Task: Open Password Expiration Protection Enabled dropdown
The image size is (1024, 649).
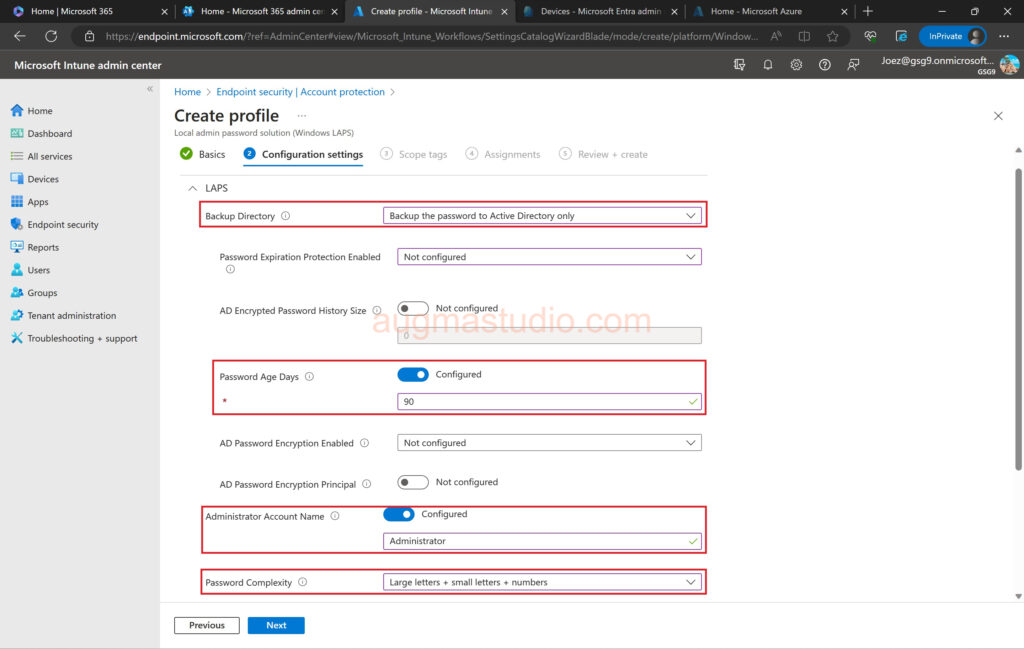Action: click(x=549, y=257)
